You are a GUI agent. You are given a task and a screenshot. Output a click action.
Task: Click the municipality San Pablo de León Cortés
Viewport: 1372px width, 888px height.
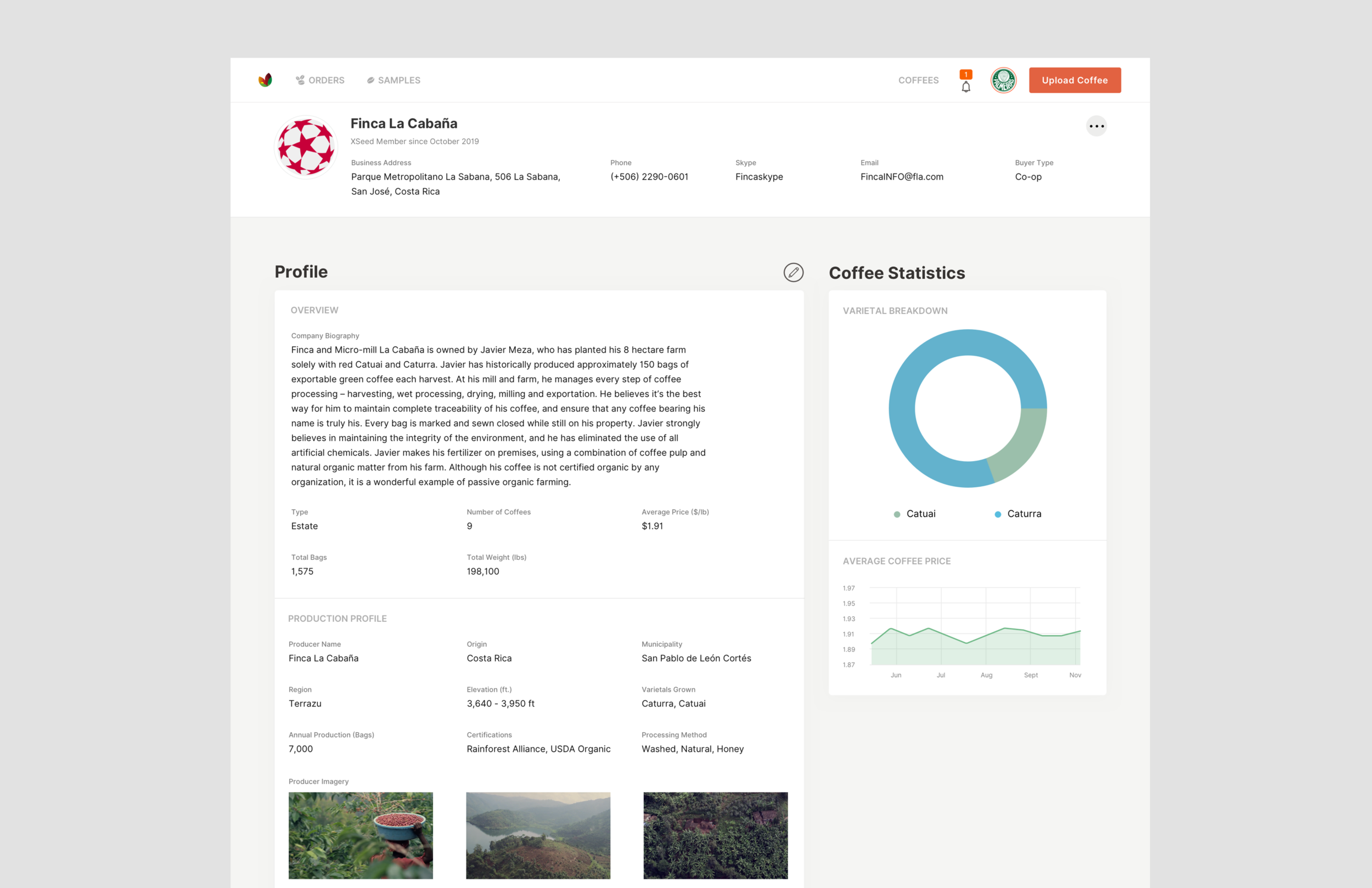click(696, 658)
